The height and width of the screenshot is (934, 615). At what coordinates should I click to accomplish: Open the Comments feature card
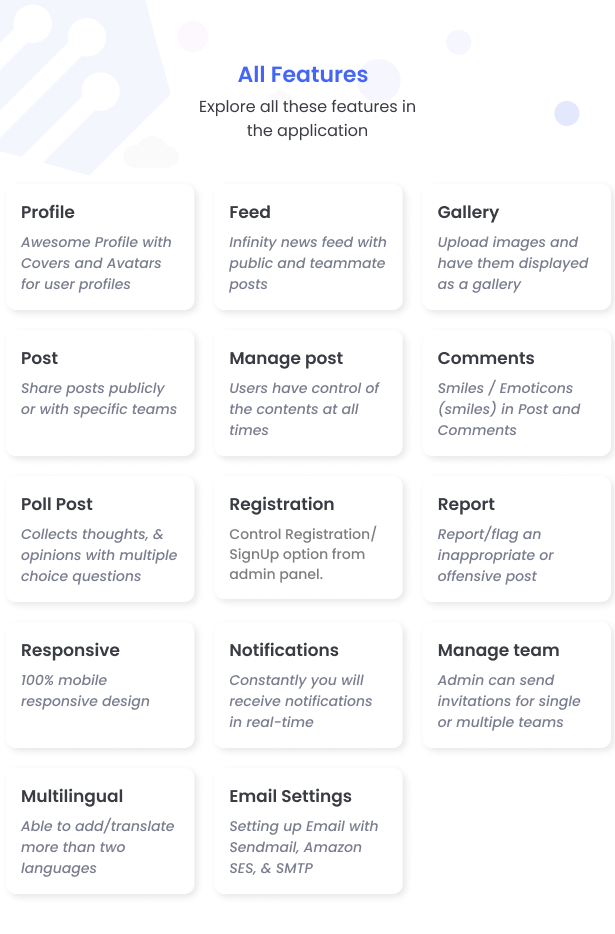[517, 393]
